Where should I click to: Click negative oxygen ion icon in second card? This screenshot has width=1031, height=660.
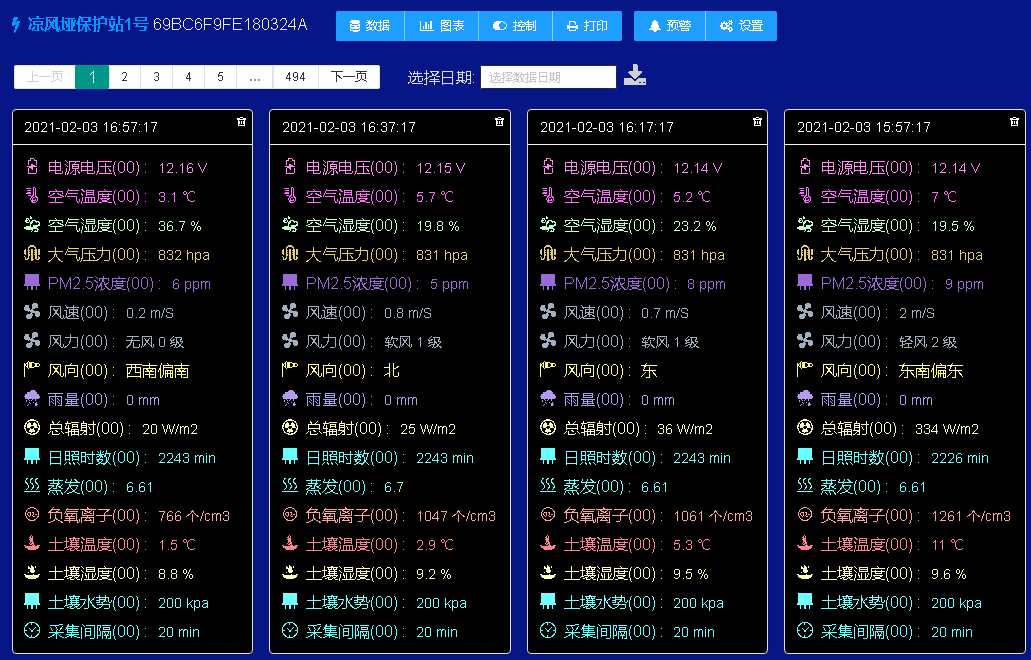290,515
